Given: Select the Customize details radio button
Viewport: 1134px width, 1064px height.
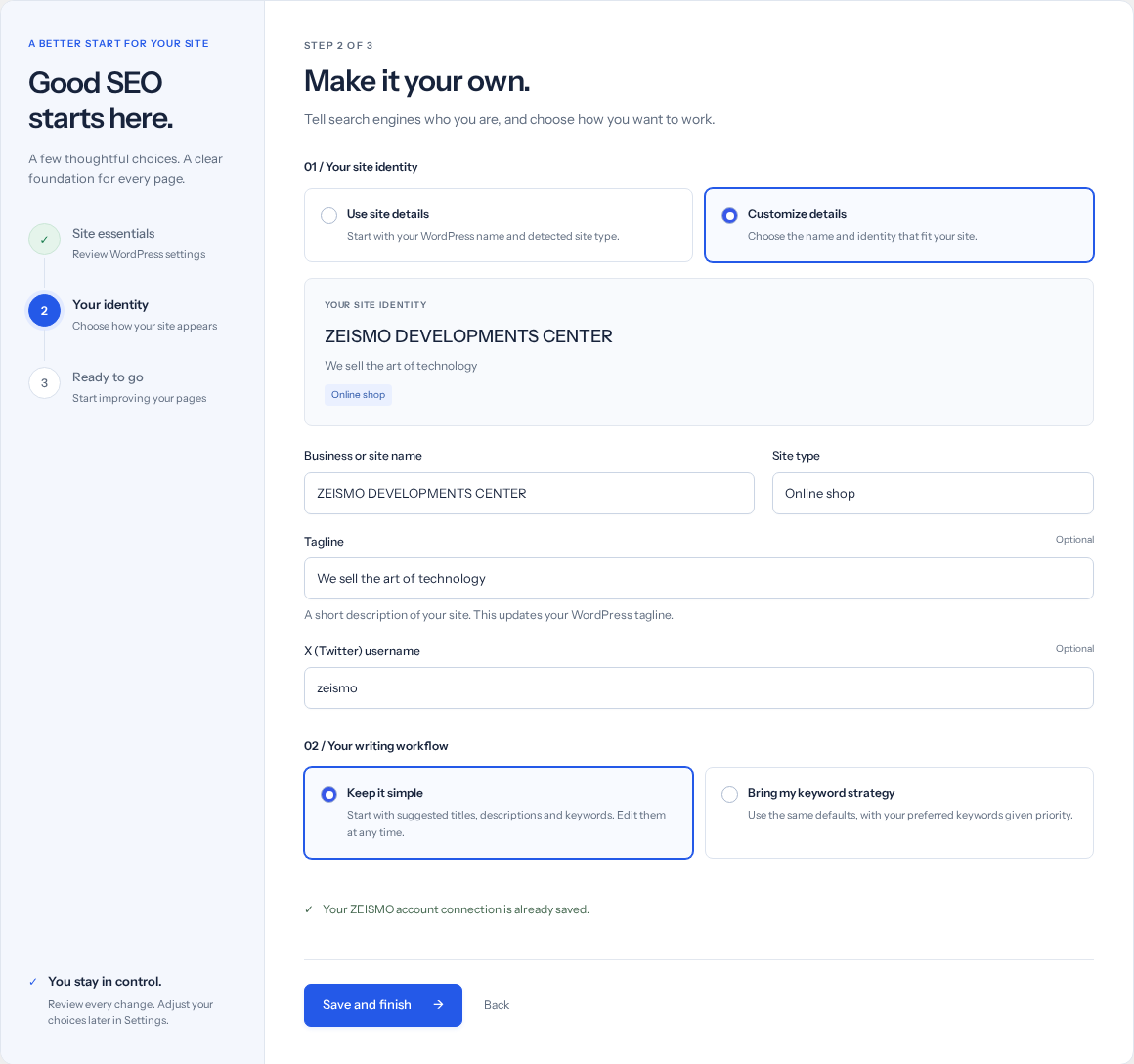Looking at the screenshot, I should [x=729, y=215].
